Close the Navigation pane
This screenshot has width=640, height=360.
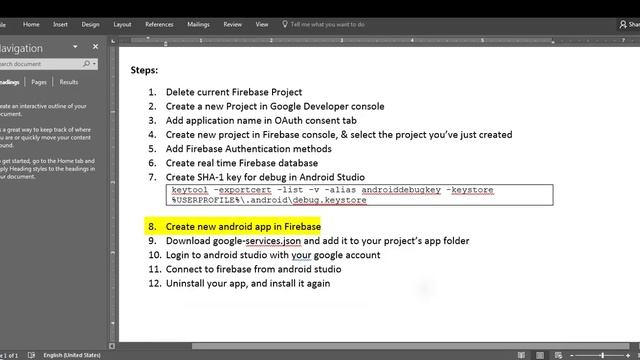click(95, 47)
